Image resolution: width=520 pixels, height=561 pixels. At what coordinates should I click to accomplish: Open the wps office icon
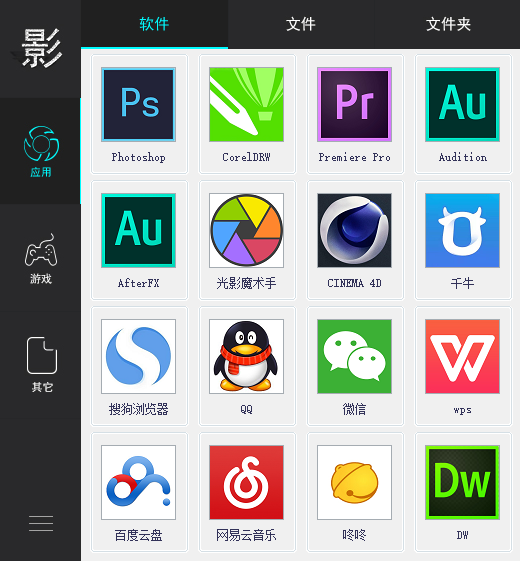click(462, 356)
